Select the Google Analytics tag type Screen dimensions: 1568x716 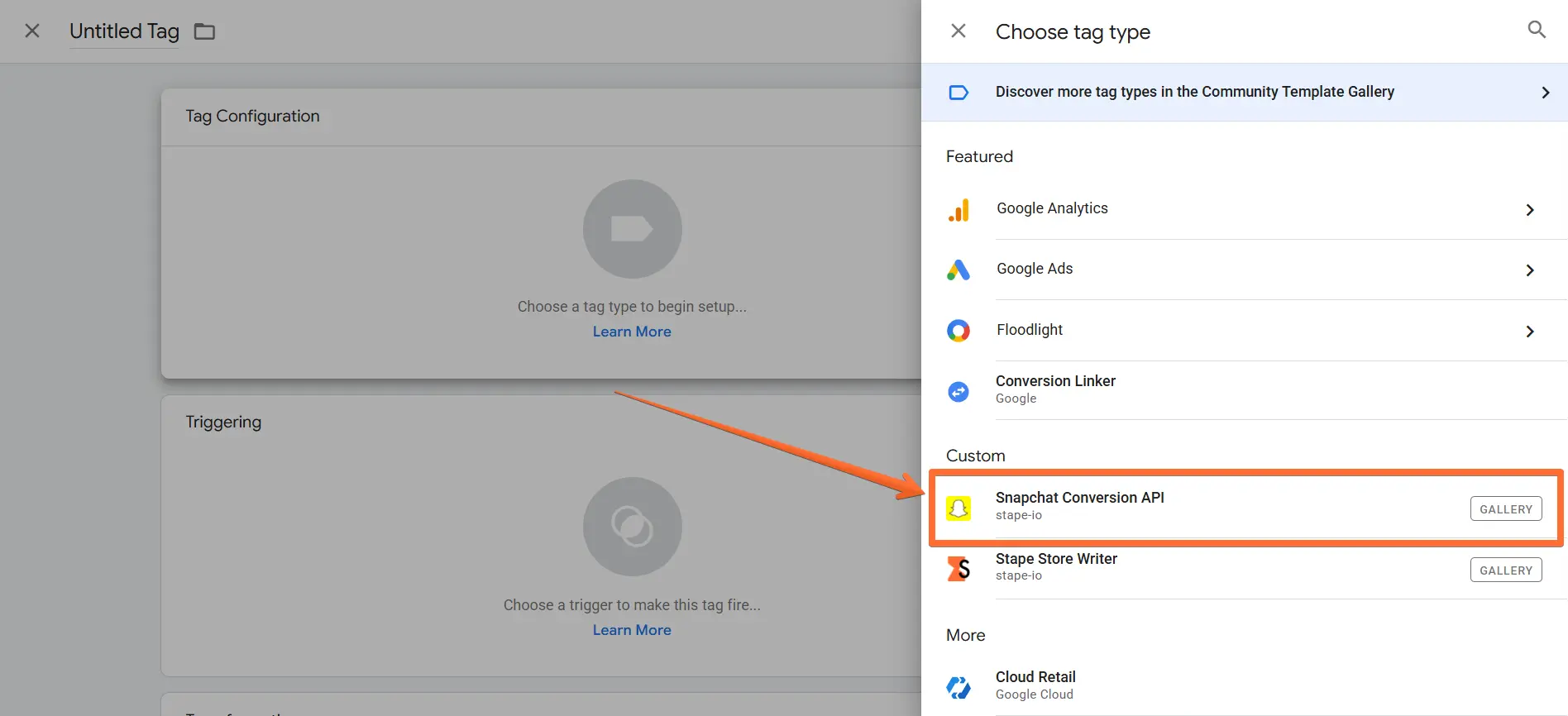(1245, 209)
